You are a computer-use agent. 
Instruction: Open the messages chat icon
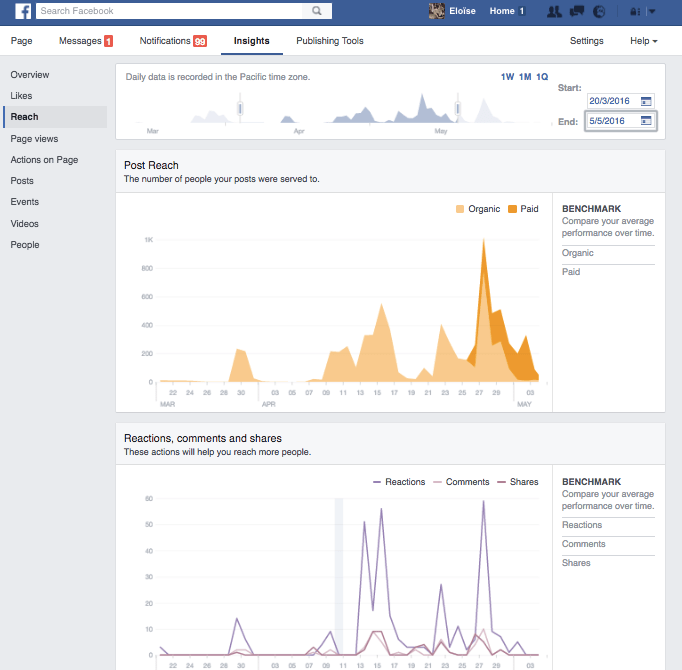[577, 12]
